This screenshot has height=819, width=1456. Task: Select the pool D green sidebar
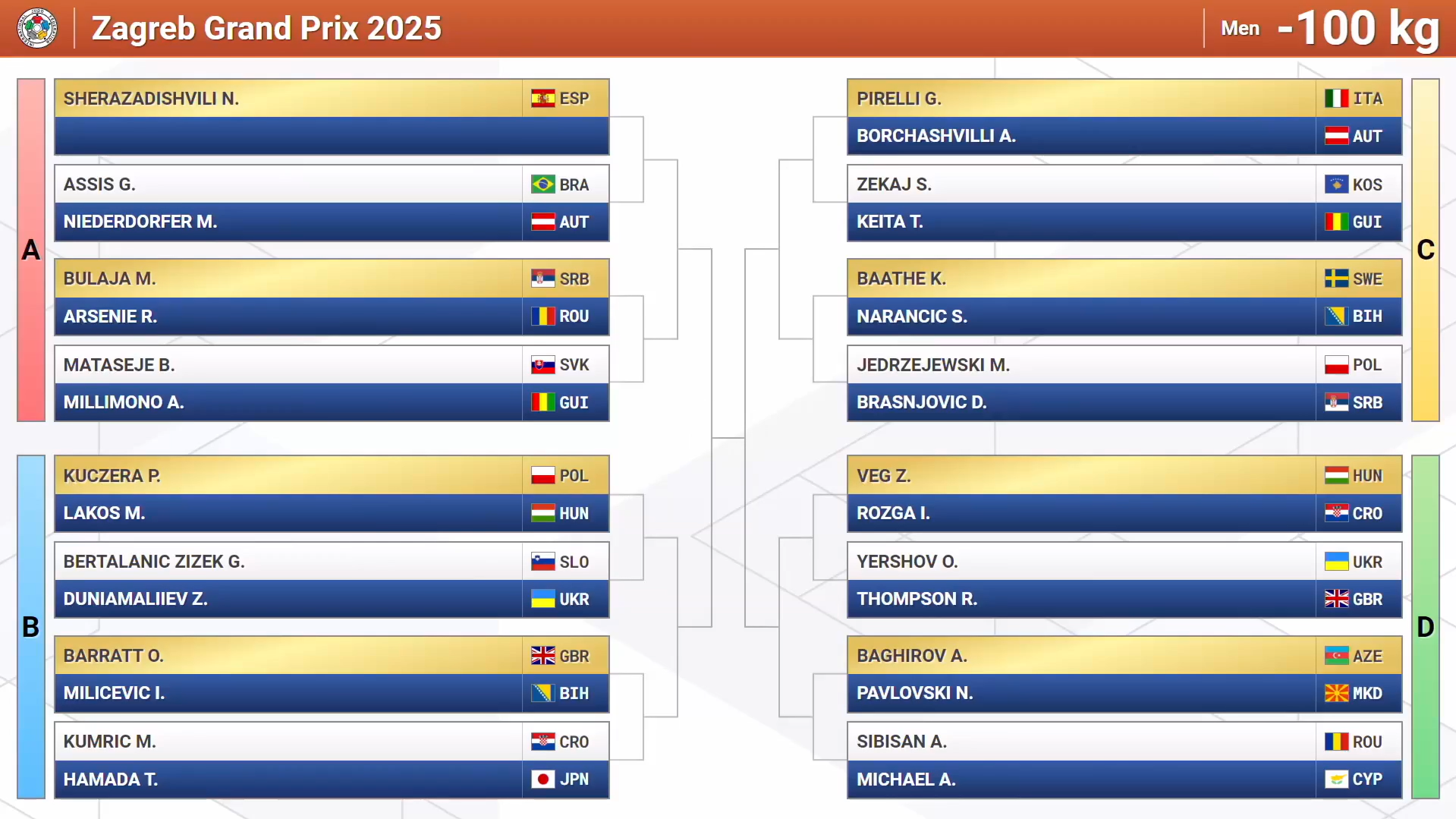[1425, 626]
